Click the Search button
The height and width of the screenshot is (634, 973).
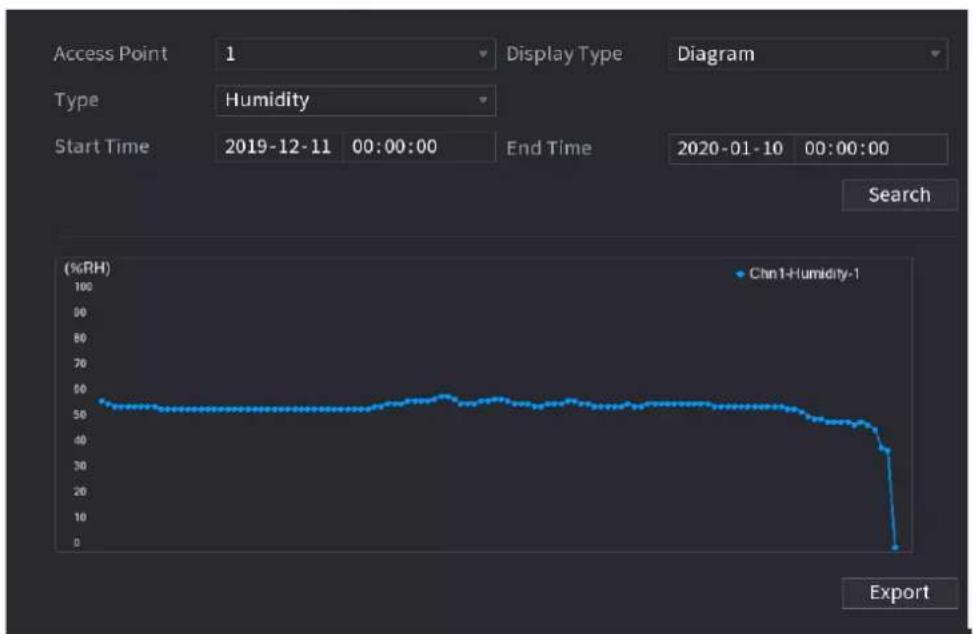tap(899, 195)
